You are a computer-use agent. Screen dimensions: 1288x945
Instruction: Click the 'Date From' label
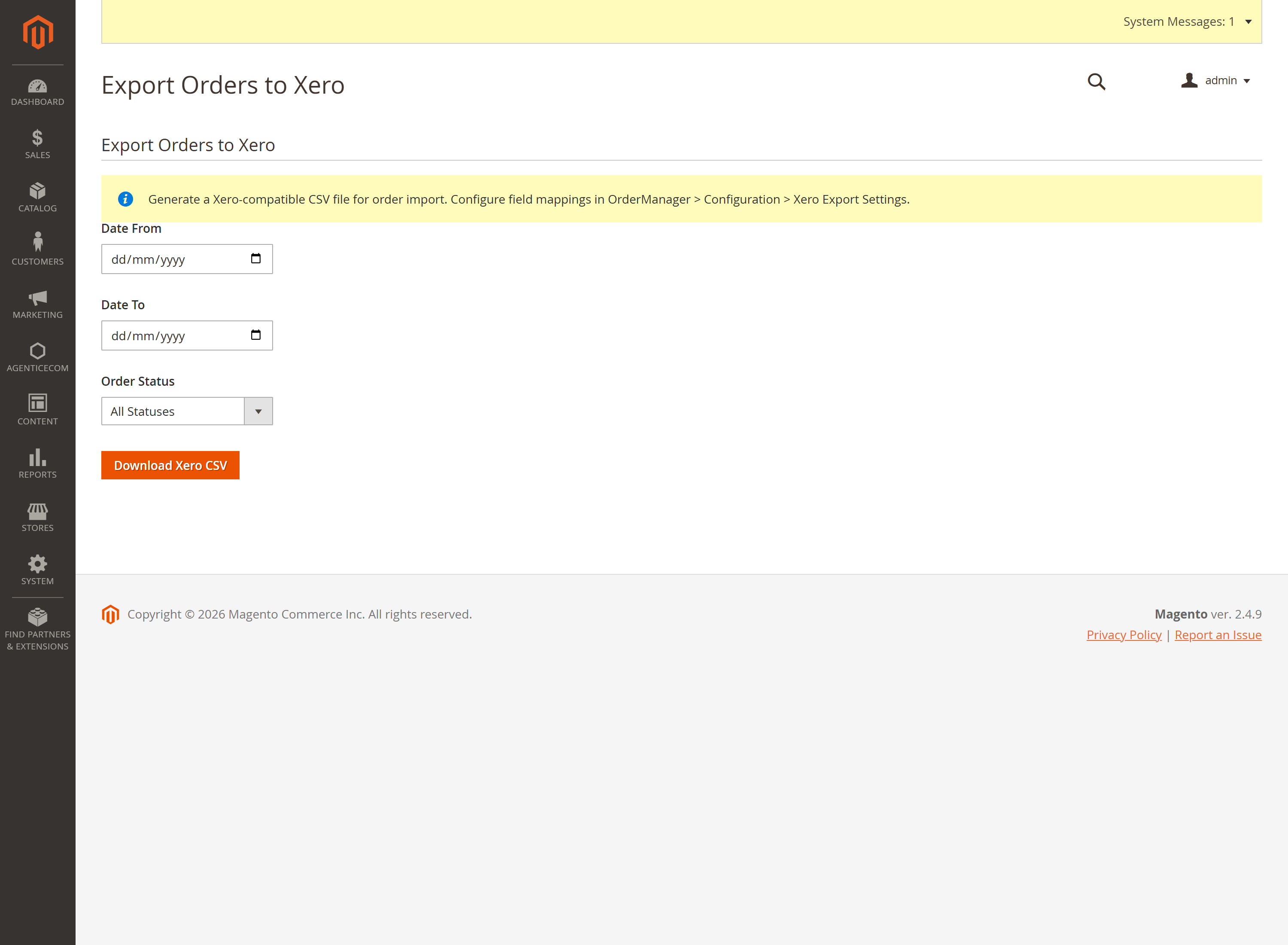pos(131,228)
